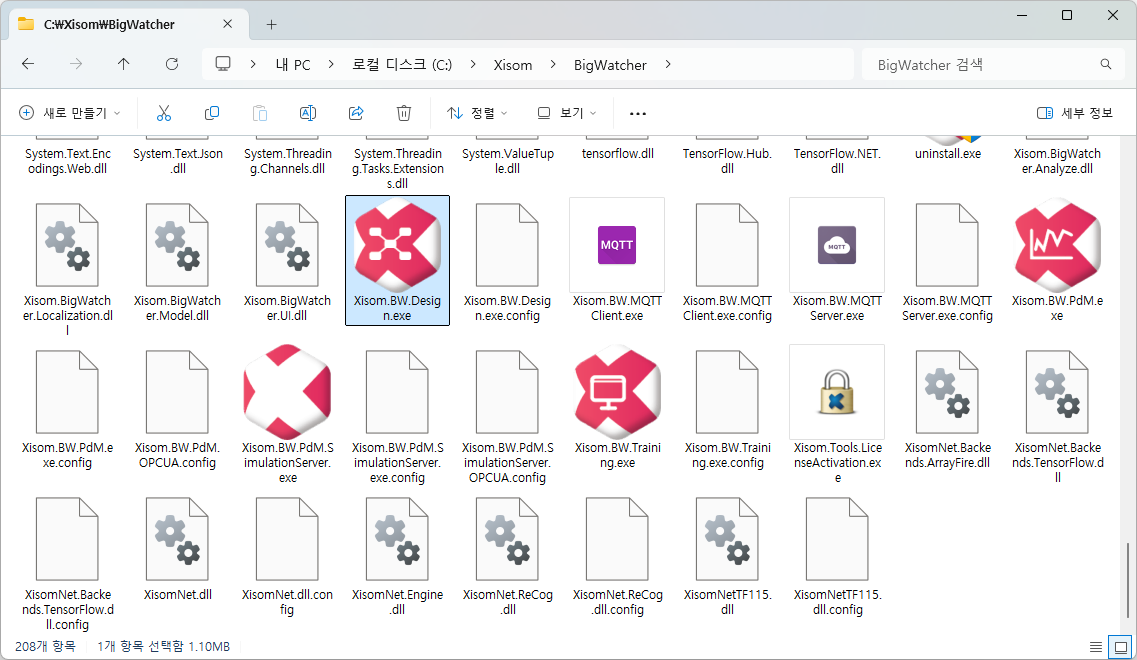Select the Xisom.BigWatcher.Localization.dll file icon
1137x660 pixels.
67,245
